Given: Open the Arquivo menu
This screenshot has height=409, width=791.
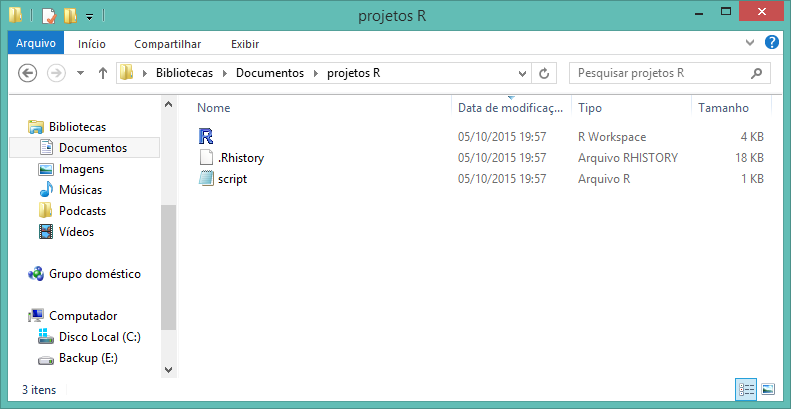Looking at the screenshot, I should (37, 44).
